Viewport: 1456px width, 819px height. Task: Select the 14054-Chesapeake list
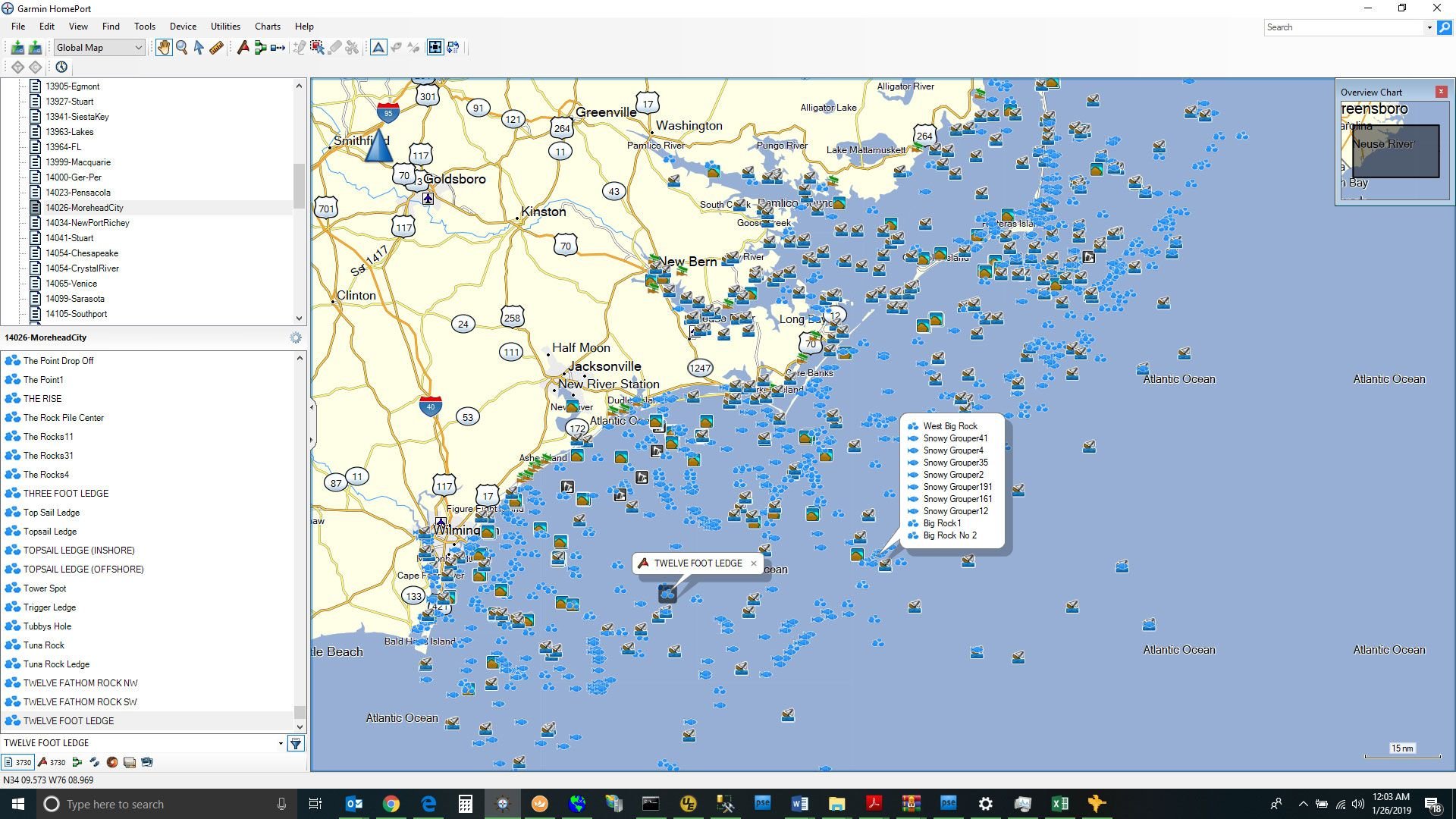81,253
